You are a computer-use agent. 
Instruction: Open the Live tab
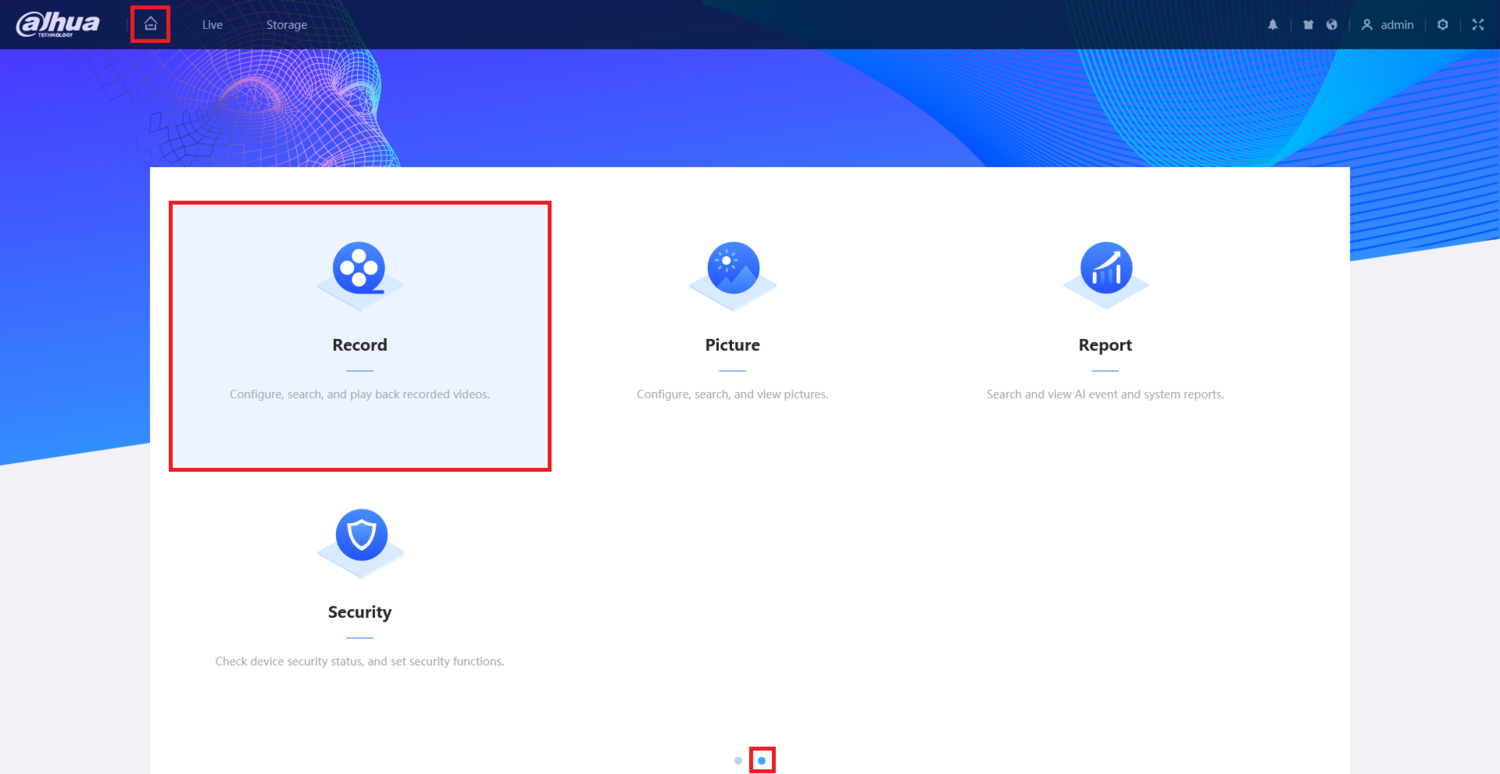[x=212, y=25]
